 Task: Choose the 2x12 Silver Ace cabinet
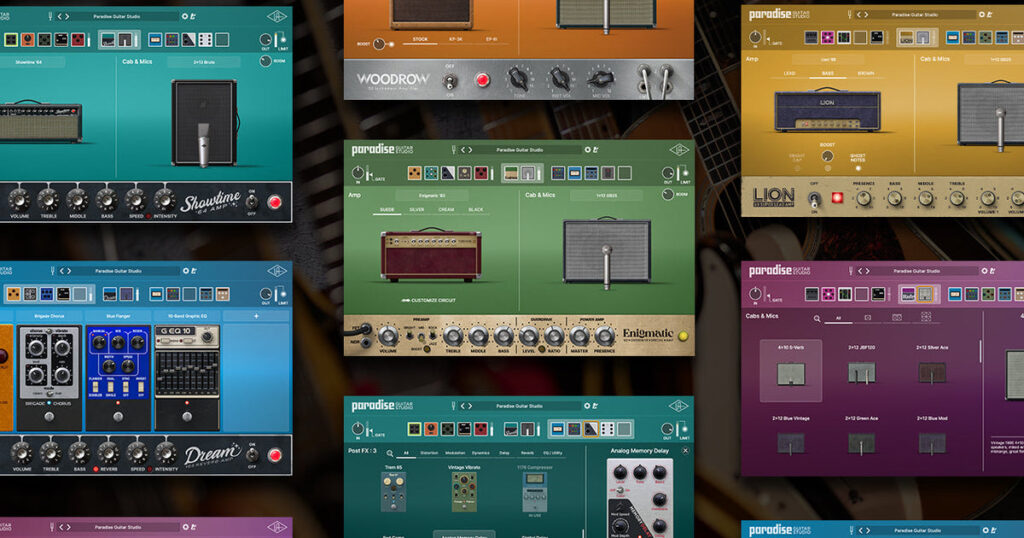point(932,368)
